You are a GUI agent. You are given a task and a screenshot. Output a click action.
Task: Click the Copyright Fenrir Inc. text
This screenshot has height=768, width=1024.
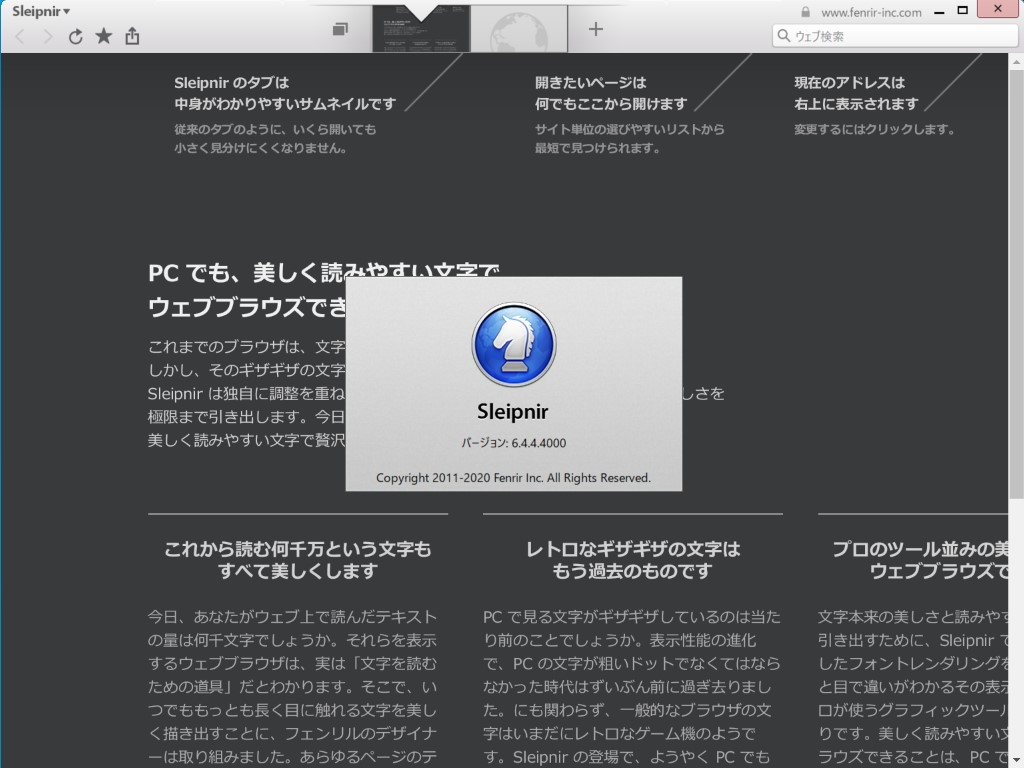(x=512, y=477)
